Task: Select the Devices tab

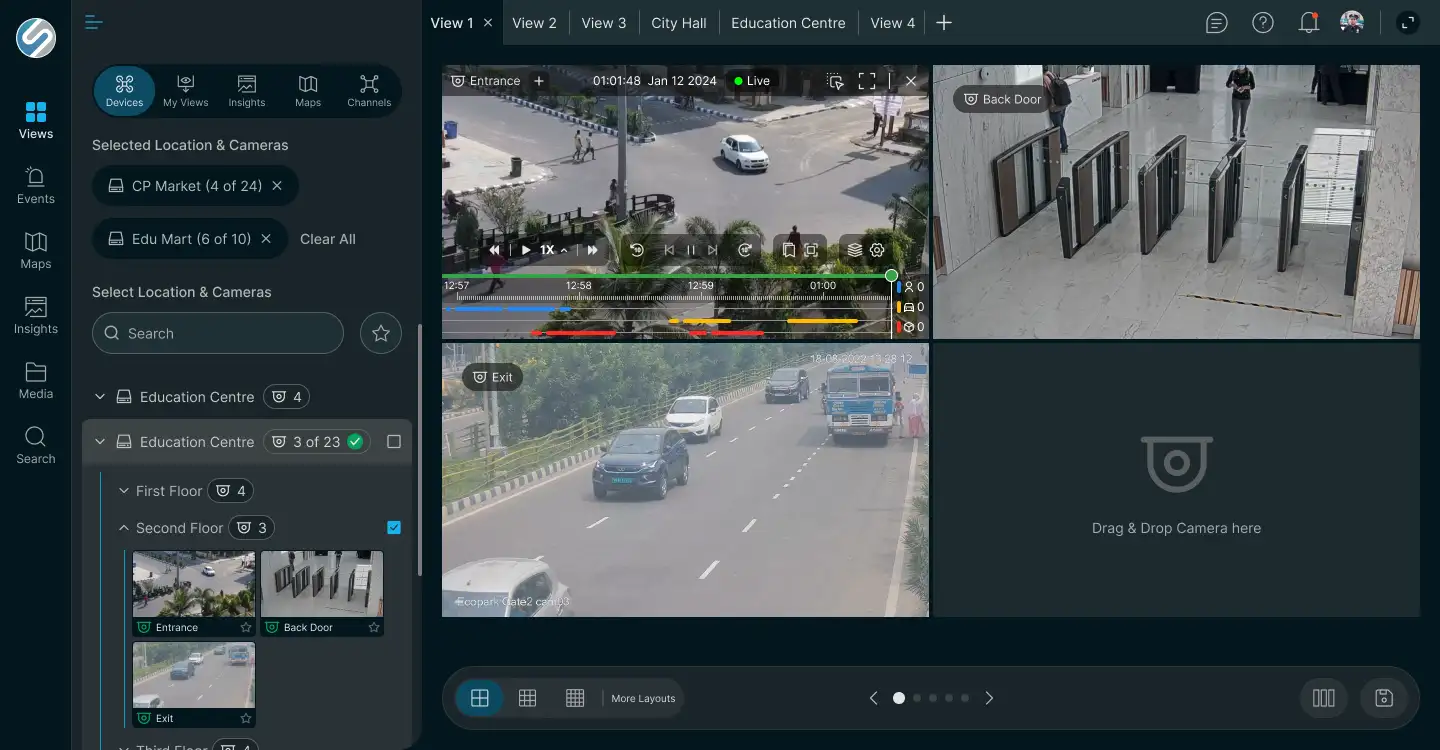Action: click(x=124, y=91)
